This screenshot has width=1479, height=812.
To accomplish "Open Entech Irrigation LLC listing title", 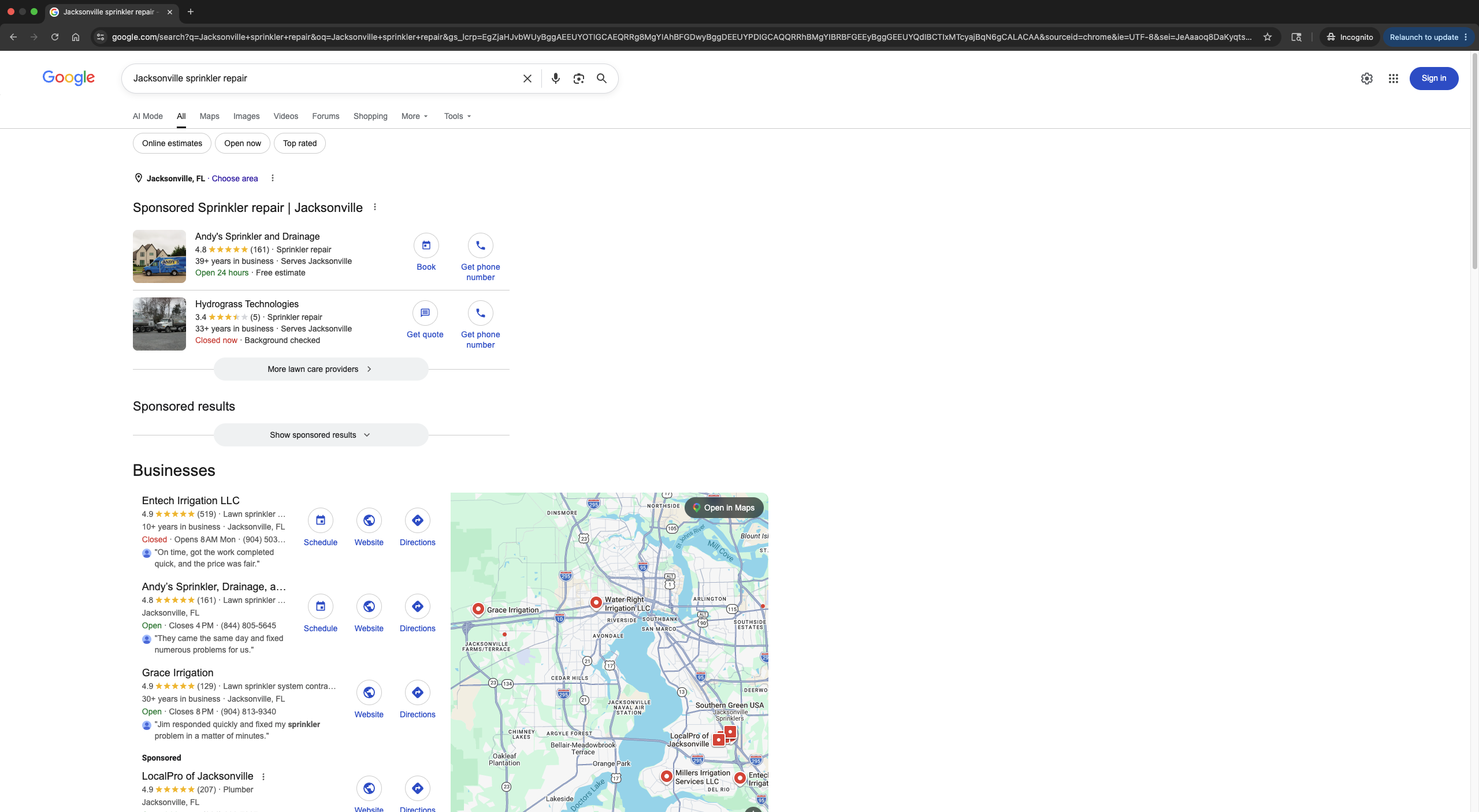I will pyautogui.click(x=191, y=501).
